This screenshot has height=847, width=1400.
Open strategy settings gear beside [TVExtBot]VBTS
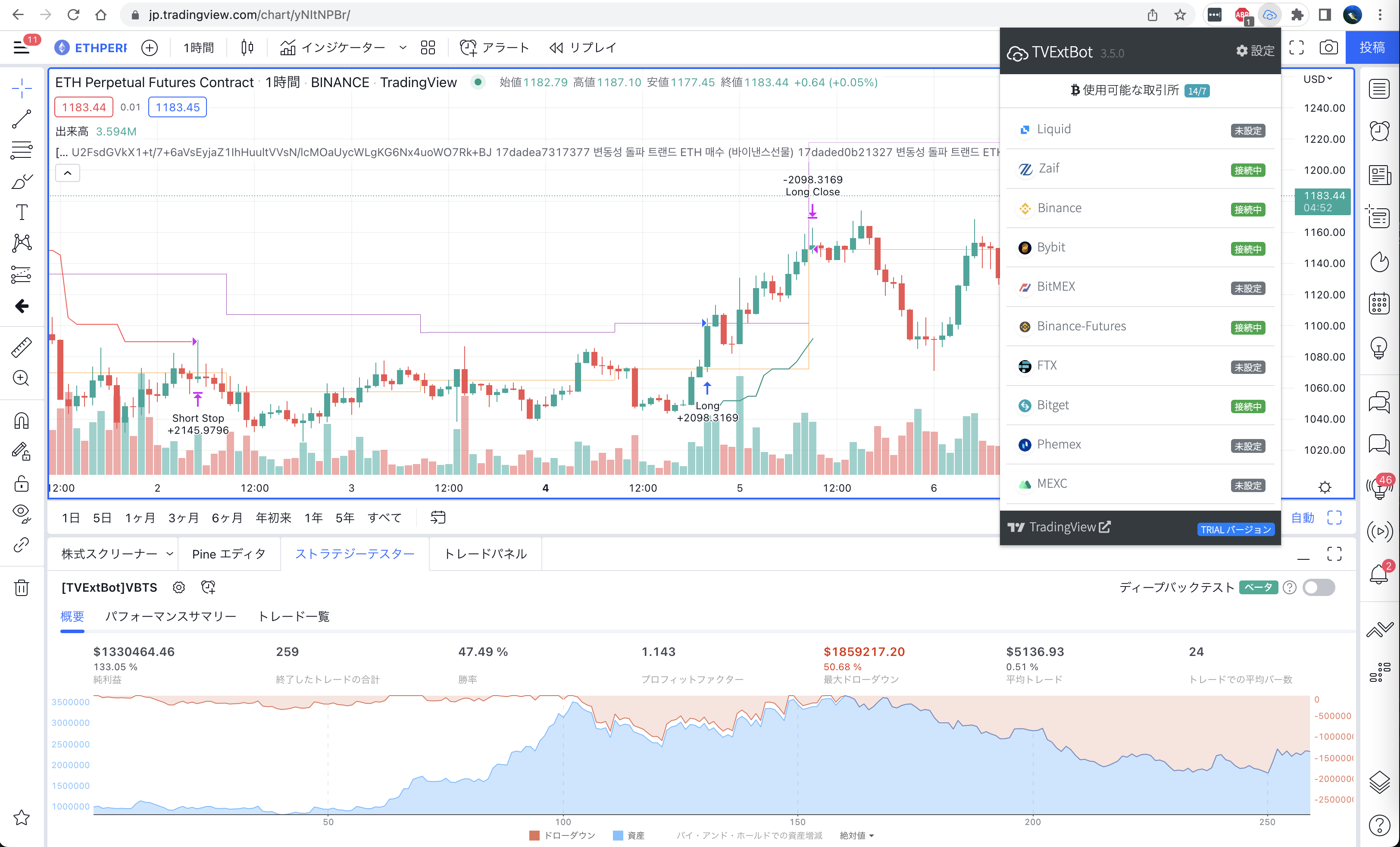click(x=178, y=587)
